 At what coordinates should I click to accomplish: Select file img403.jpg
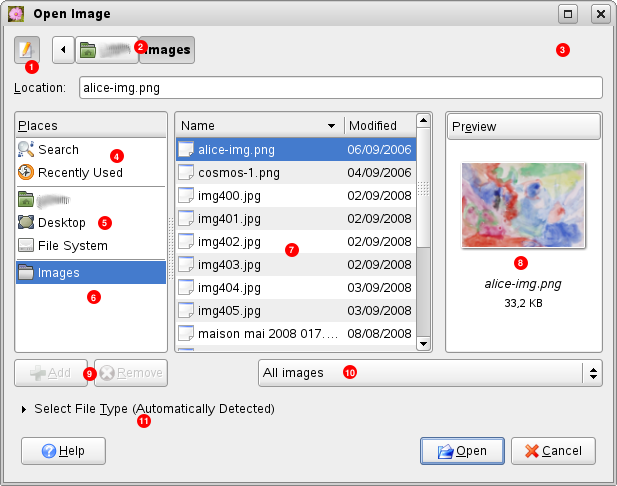coord(296,264)
